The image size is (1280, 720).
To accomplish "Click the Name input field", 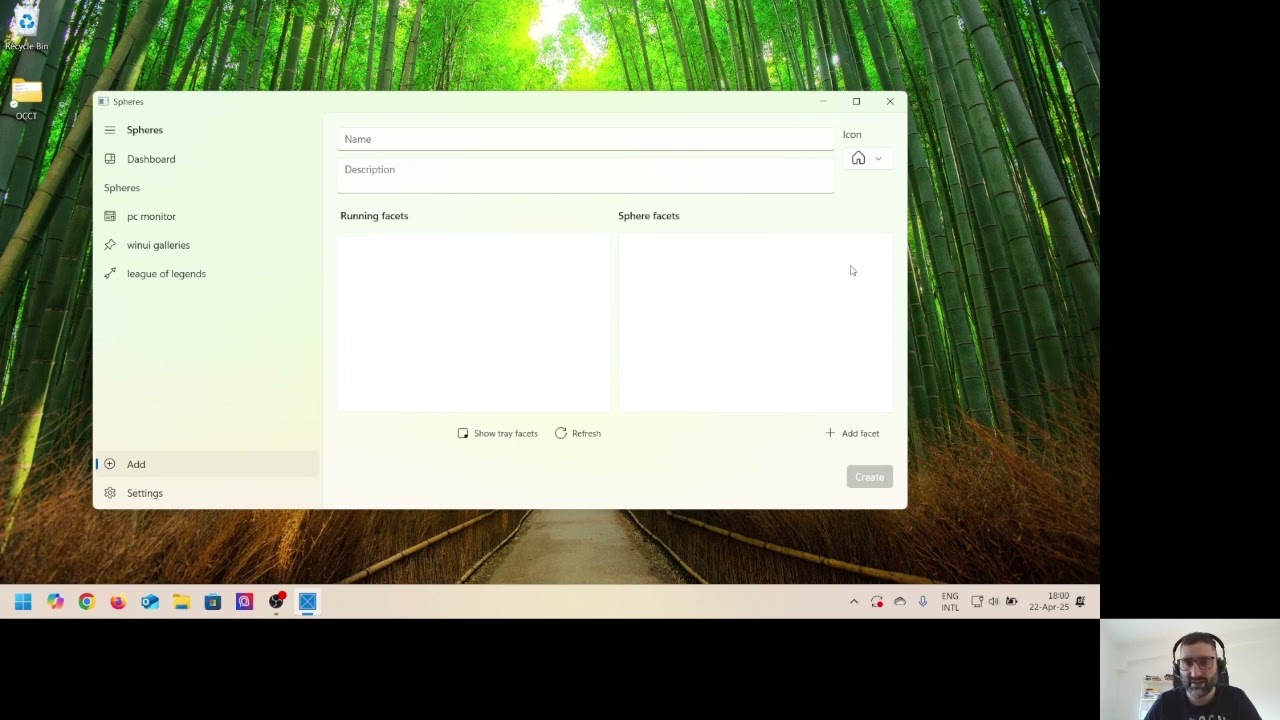I will [x=585, y=139].
